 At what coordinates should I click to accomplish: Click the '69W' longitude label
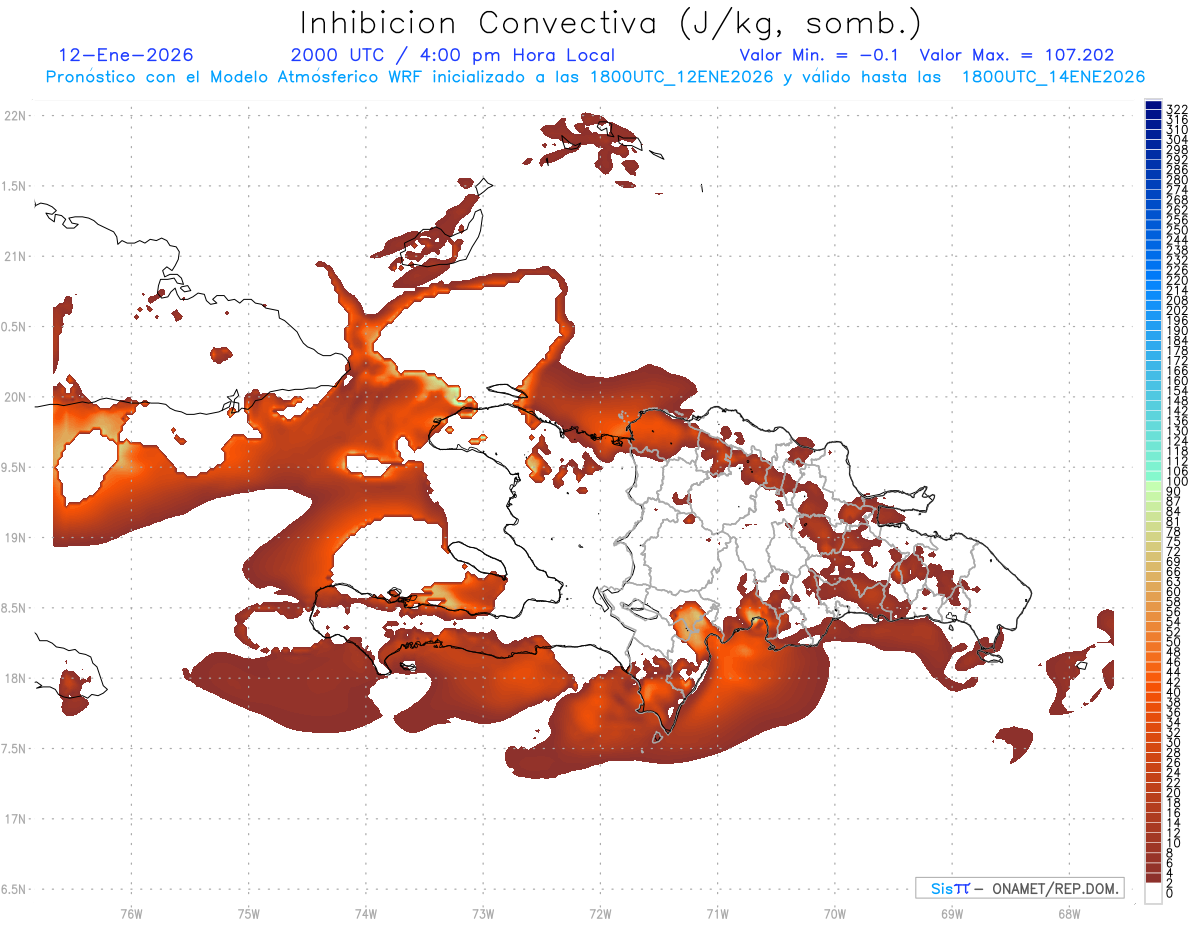coord(951,912)
